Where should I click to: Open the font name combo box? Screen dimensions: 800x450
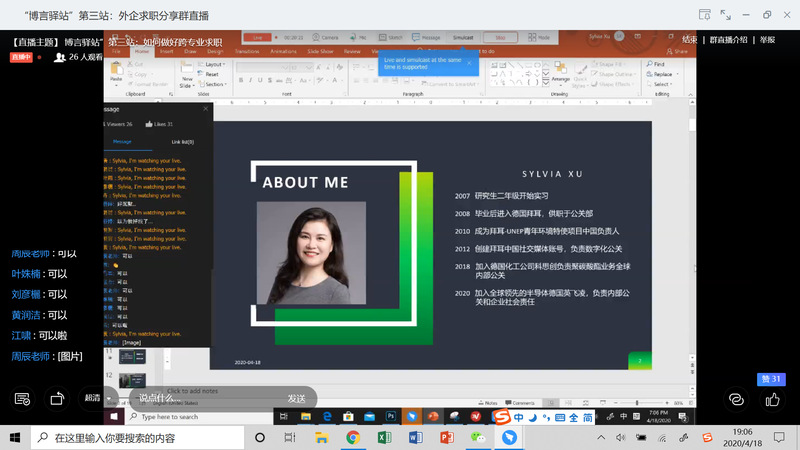click(262, 67)
